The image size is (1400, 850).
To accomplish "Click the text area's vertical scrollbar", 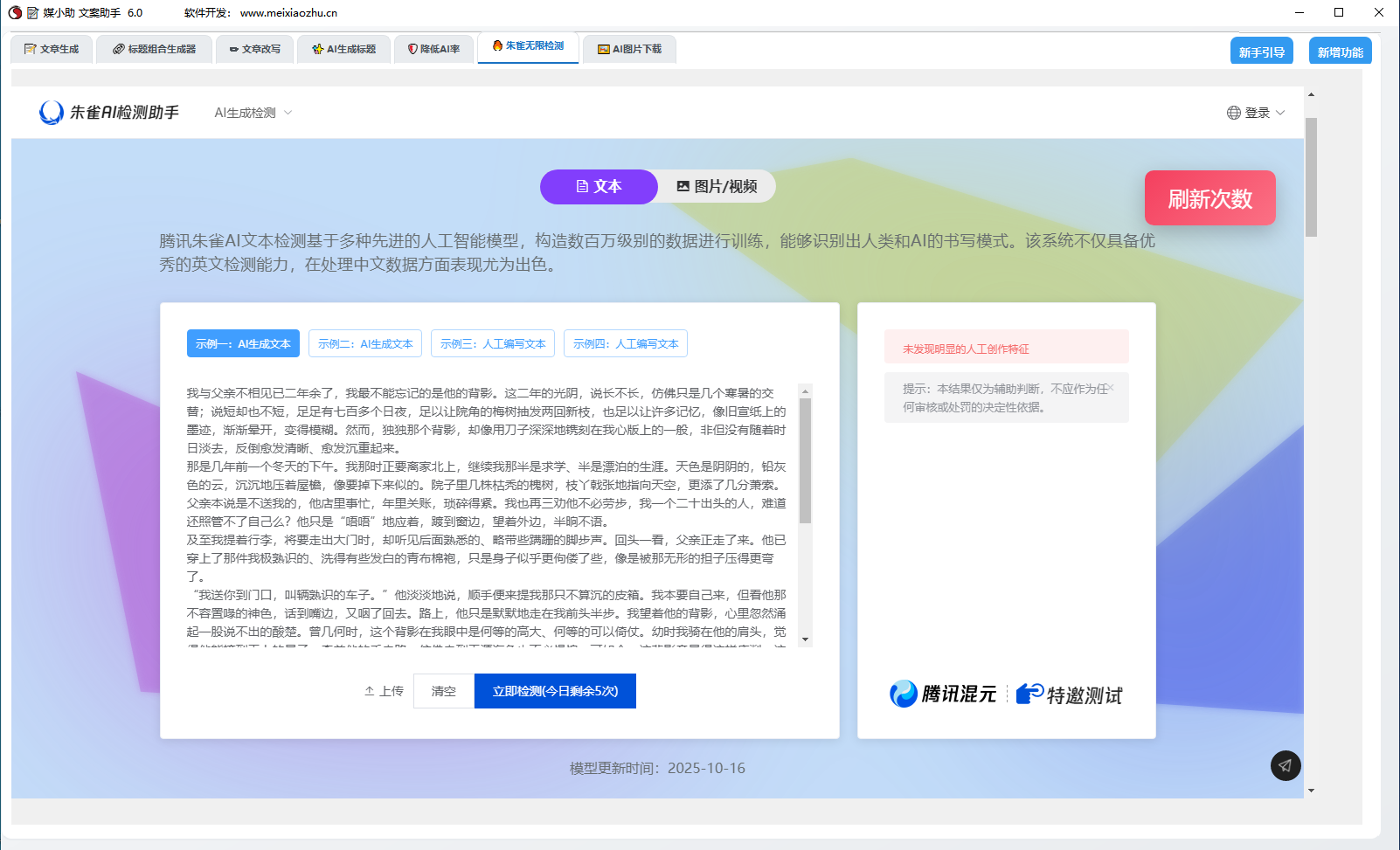I will [805, 460].
